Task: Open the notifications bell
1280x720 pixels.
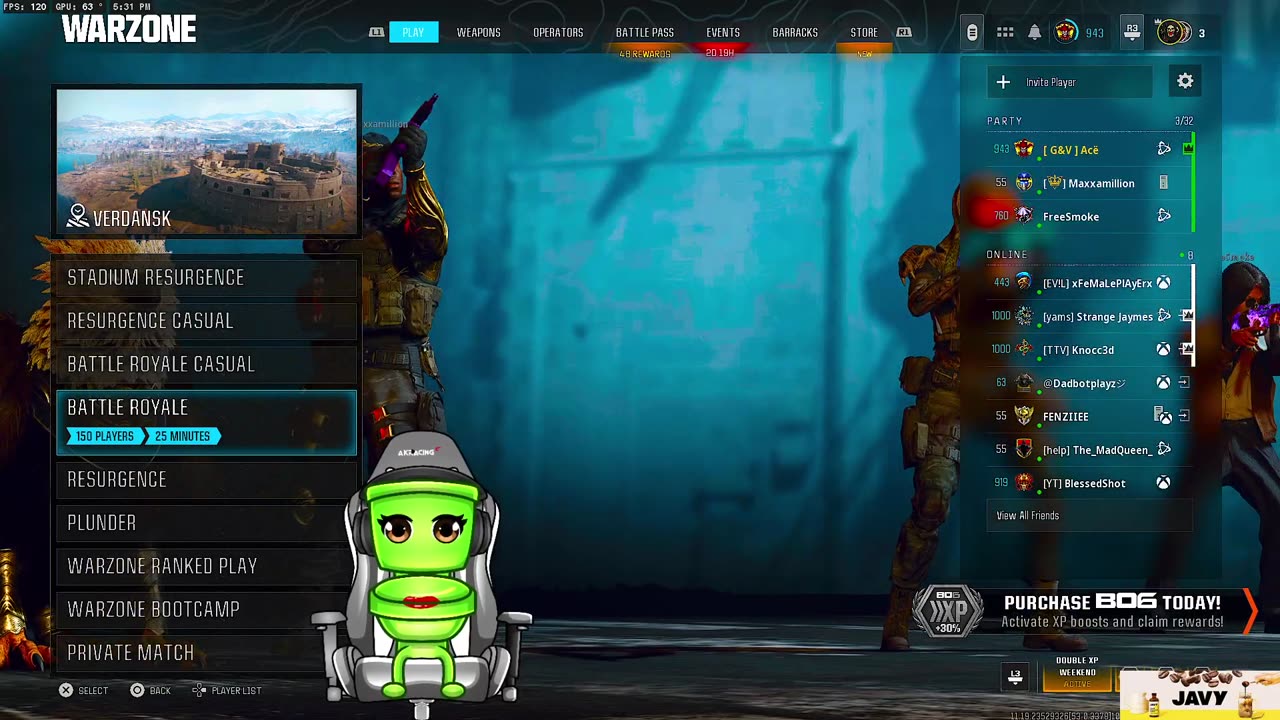Action: [1035, 33]
